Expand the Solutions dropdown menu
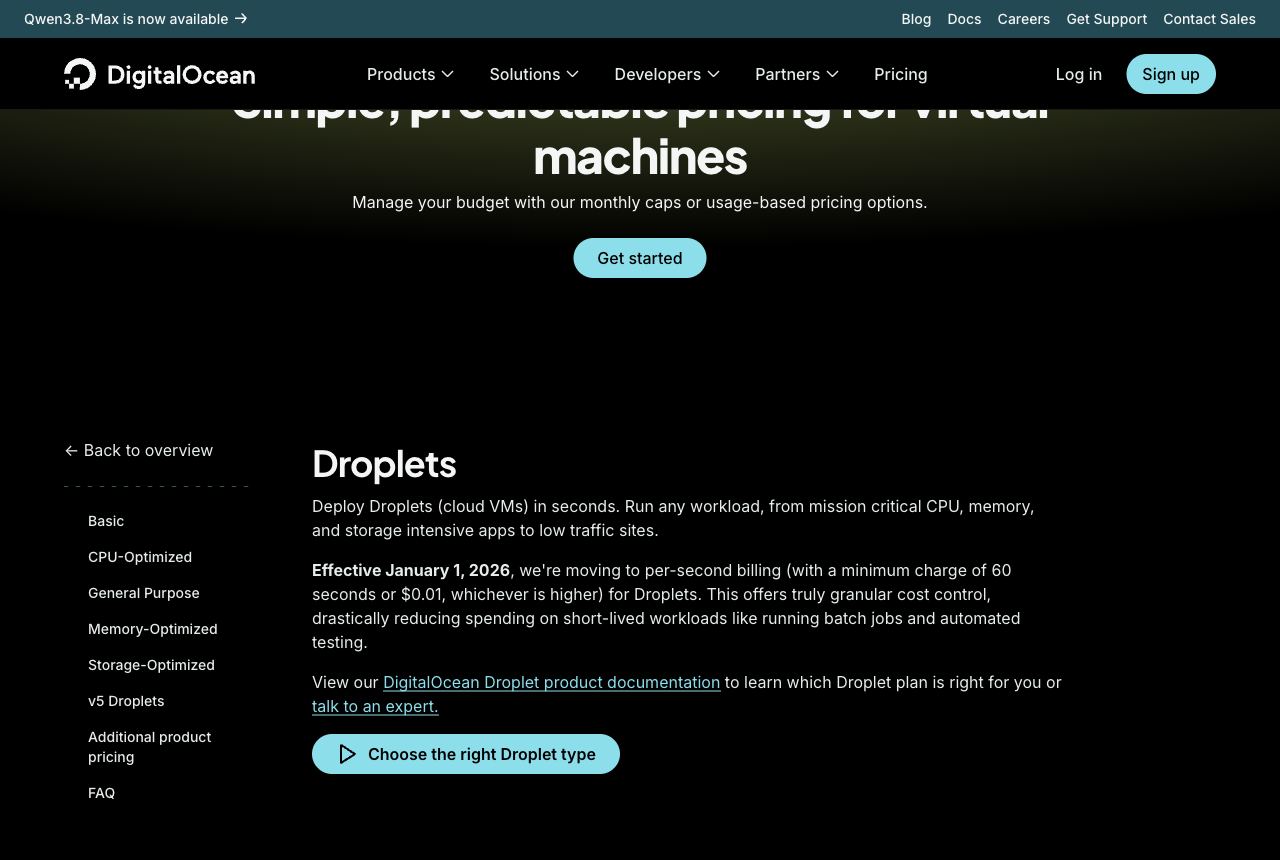This screenshot has width=1280, height=860. click(x=534, y=74)
